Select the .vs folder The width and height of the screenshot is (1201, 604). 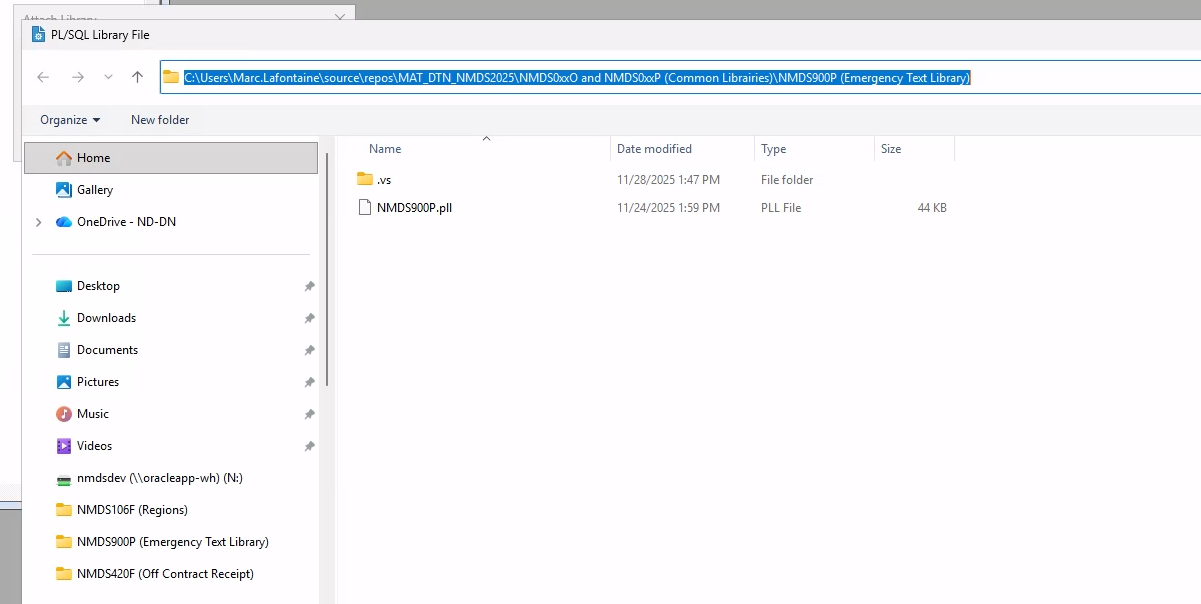point(384,180)
